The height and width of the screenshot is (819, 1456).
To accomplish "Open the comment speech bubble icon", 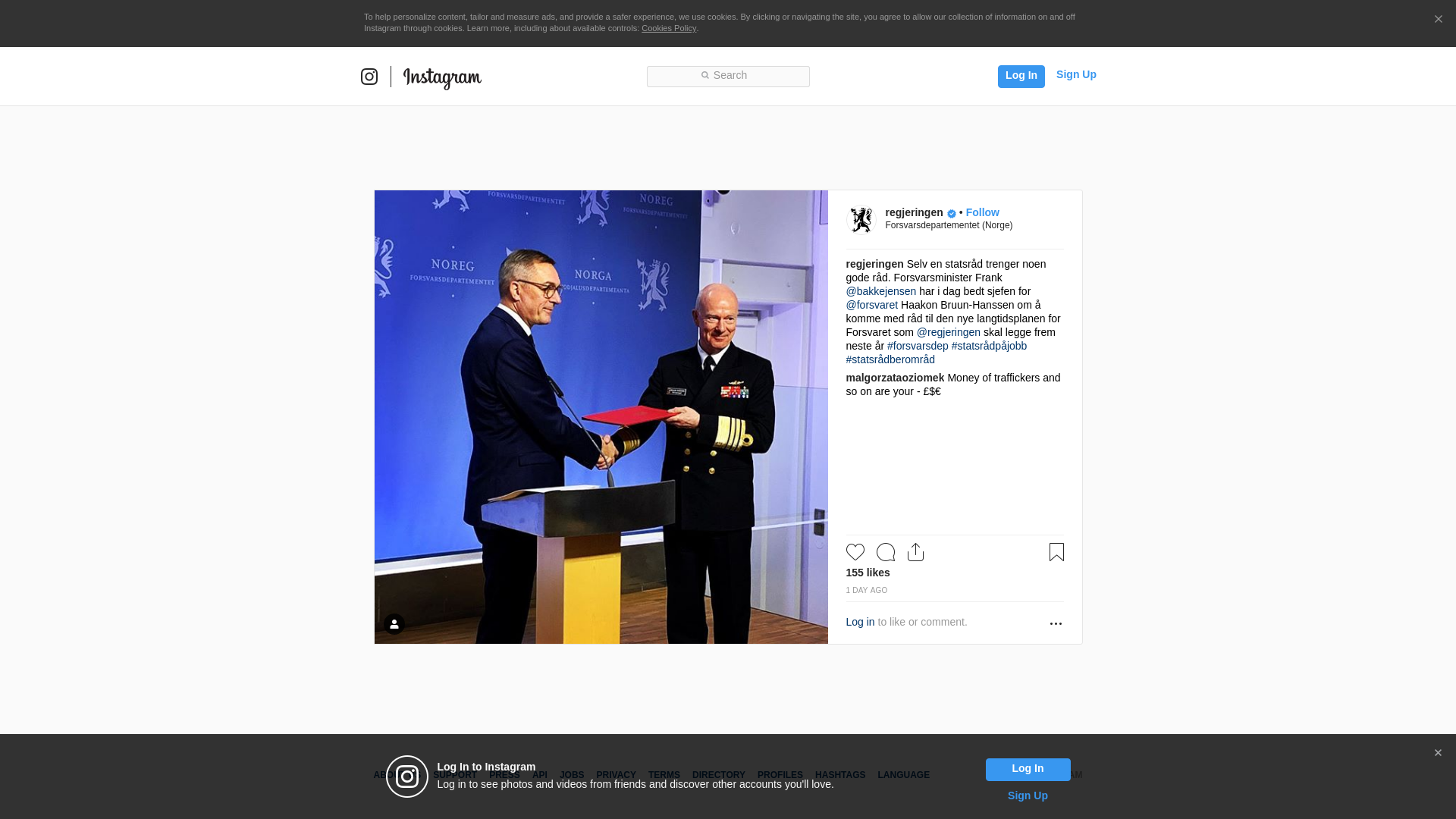I will click(886, 552).
